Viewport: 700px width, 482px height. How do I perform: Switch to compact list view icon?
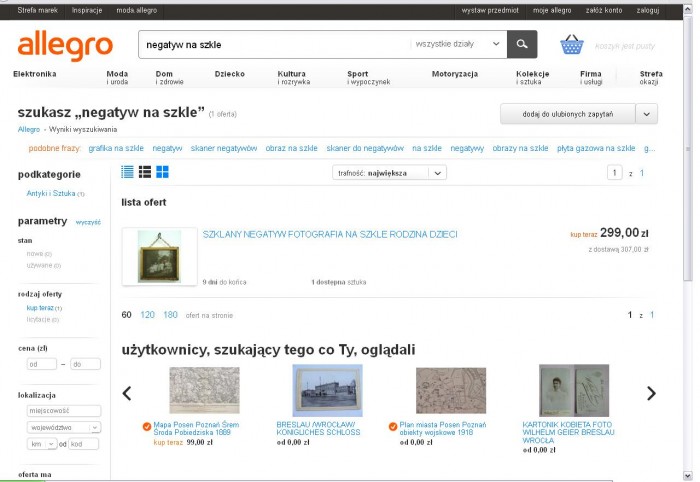point(127,172)
